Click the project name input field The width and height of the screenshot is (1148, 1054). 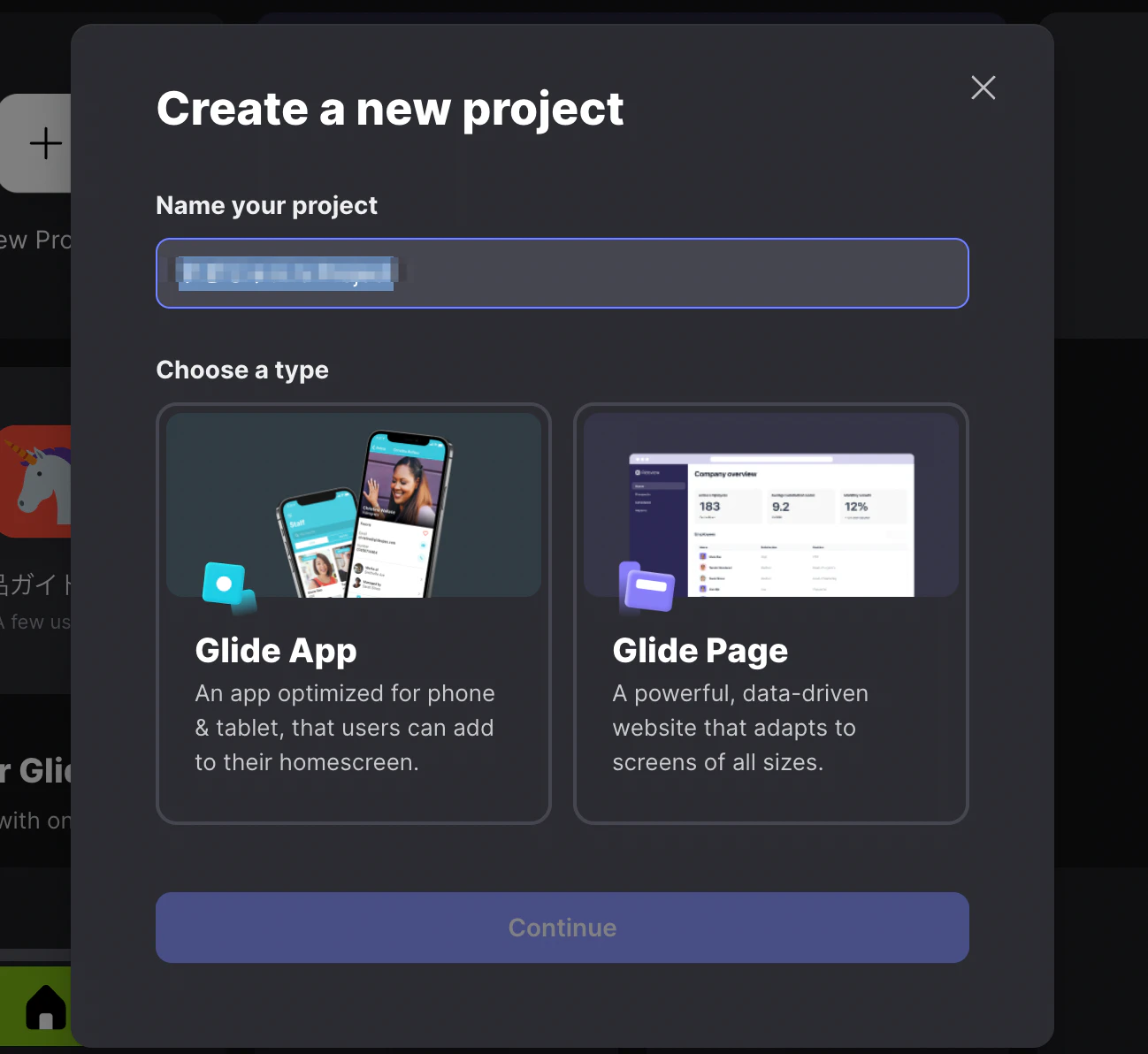point(563,273)
